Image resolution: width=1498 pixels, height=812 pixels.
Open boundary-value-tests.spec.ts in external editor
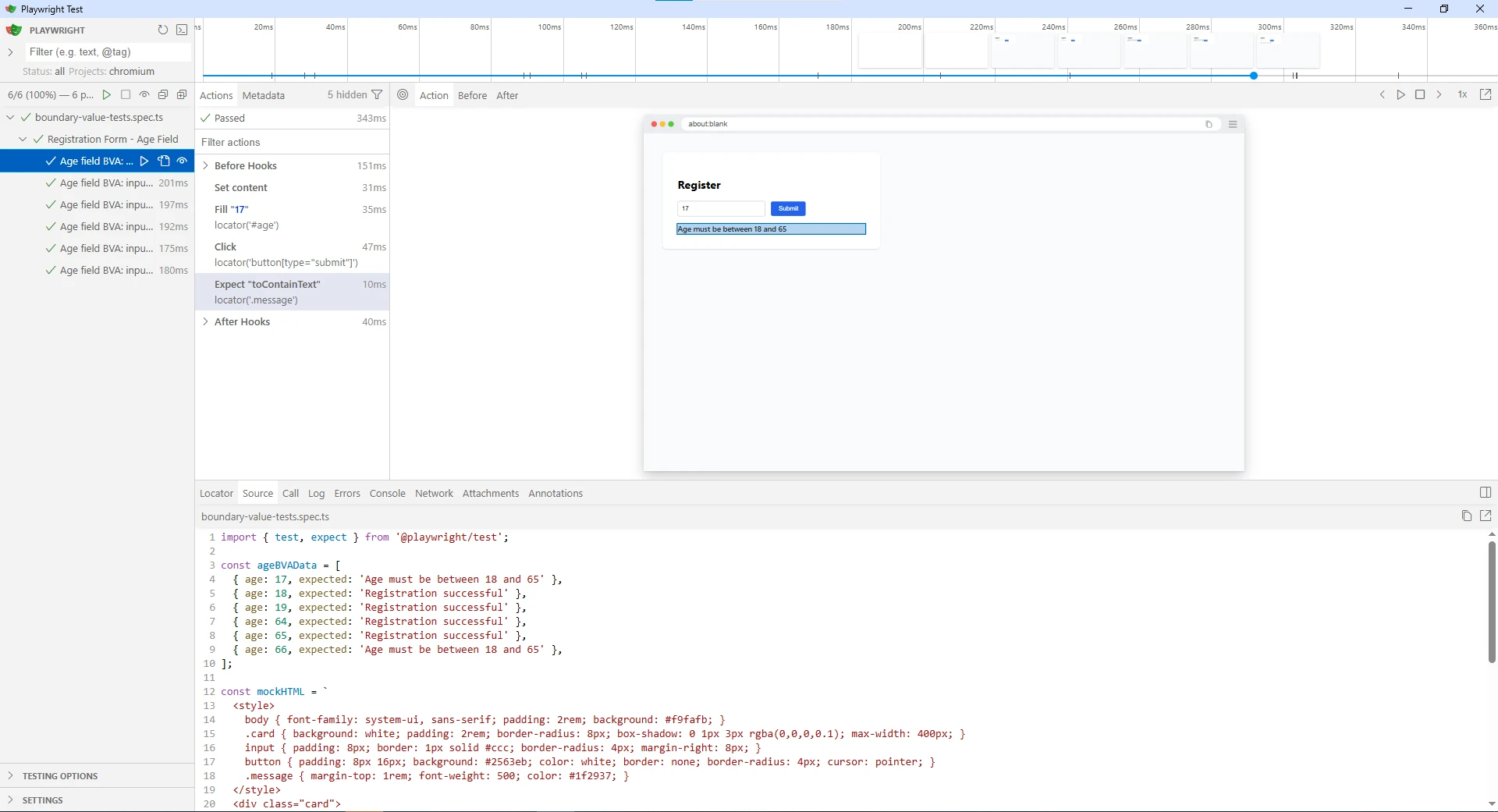point(1486,516)
